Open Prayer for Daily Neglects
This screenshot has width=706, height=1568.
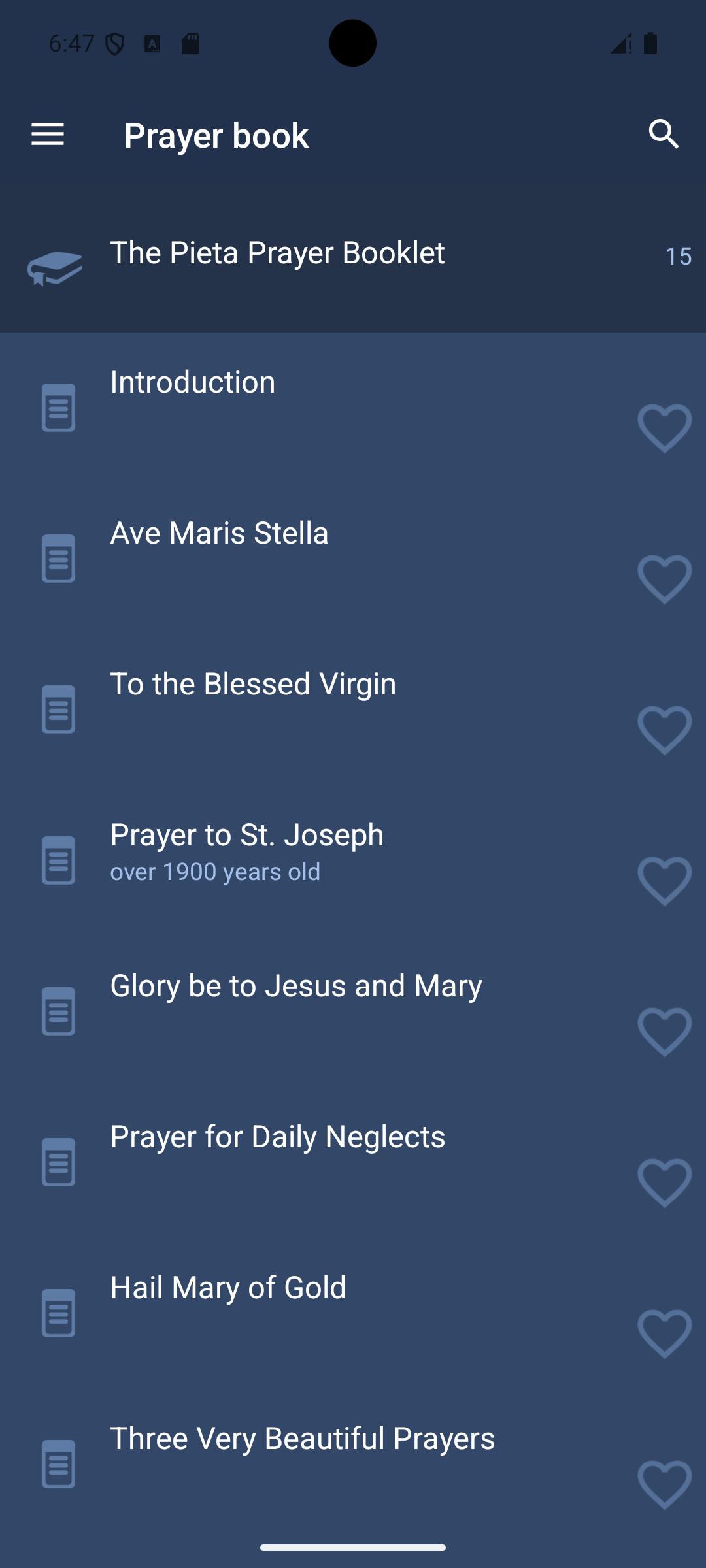[277, 1137]
